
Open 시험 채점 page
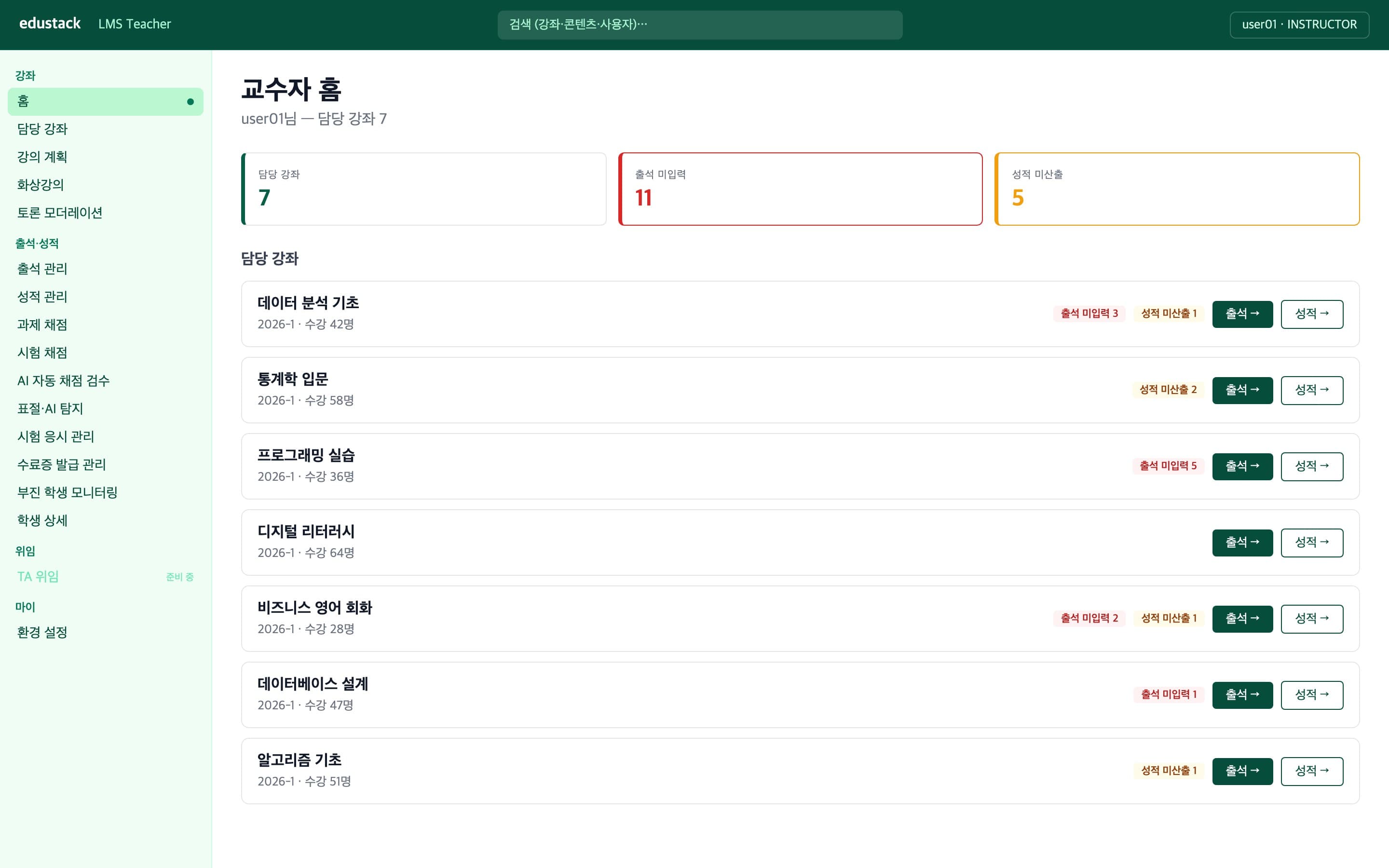[106, 353]
